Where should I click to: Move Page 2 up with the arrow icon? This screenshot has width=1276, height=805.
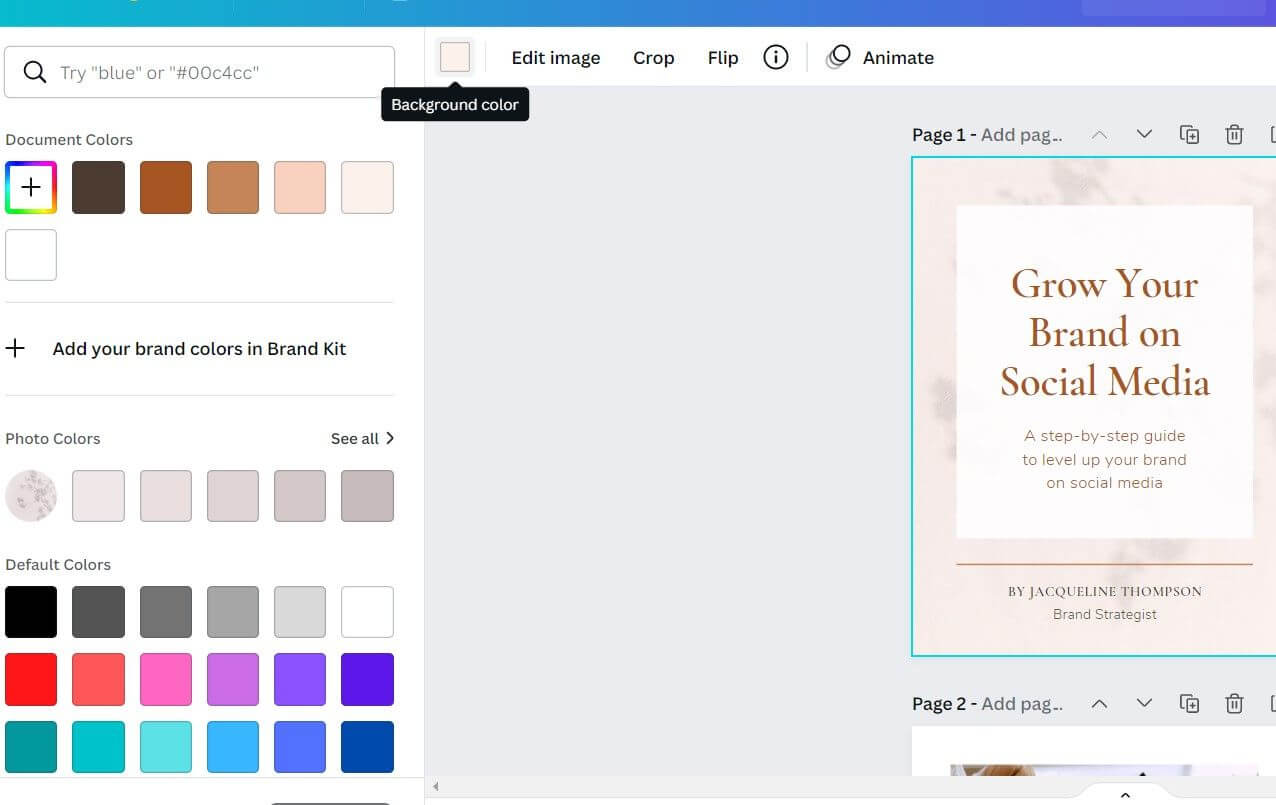(x=1099, y=703)
